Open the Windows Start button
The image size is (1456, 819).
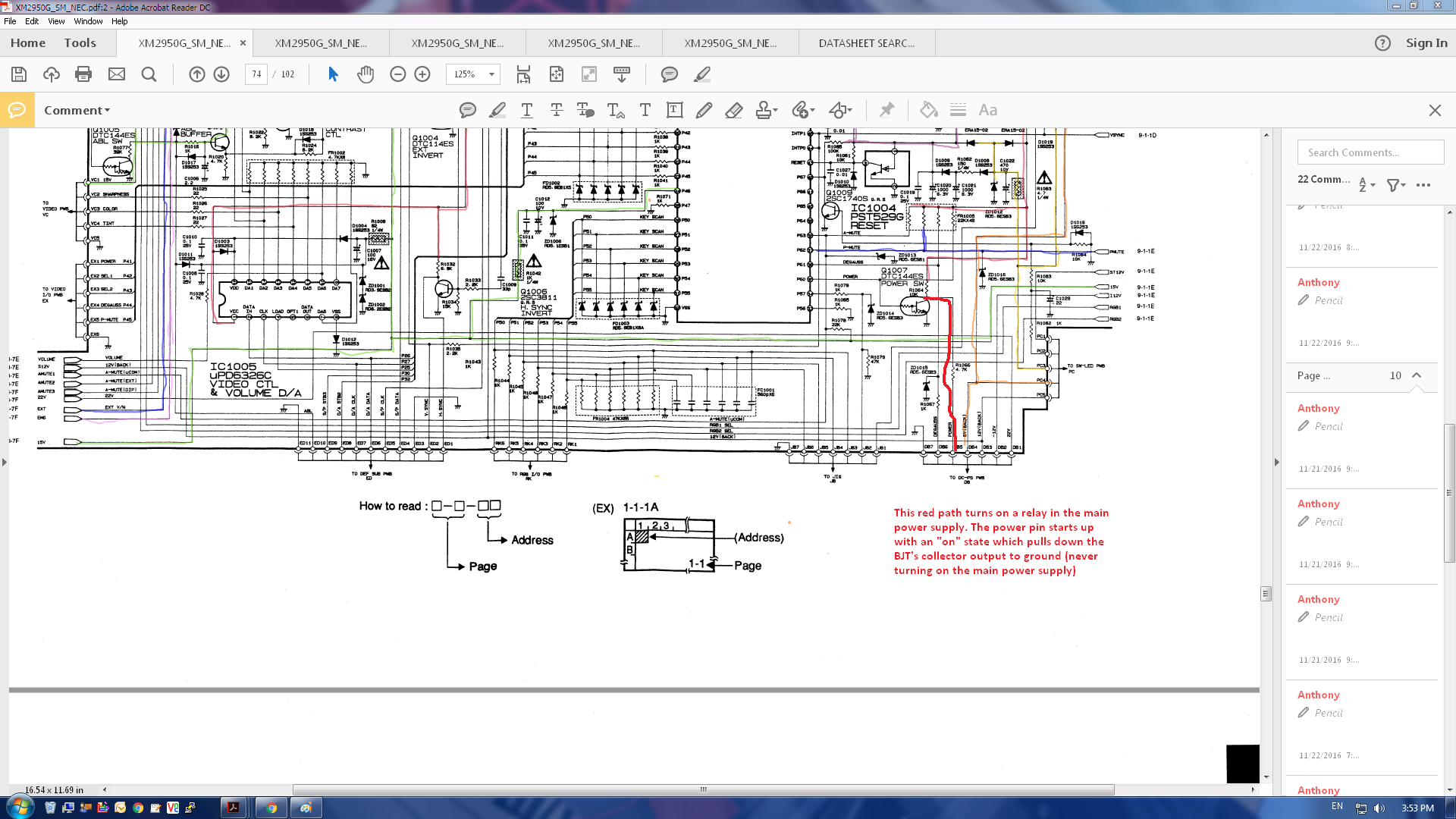pyautogui.click(x=19, y=808)
